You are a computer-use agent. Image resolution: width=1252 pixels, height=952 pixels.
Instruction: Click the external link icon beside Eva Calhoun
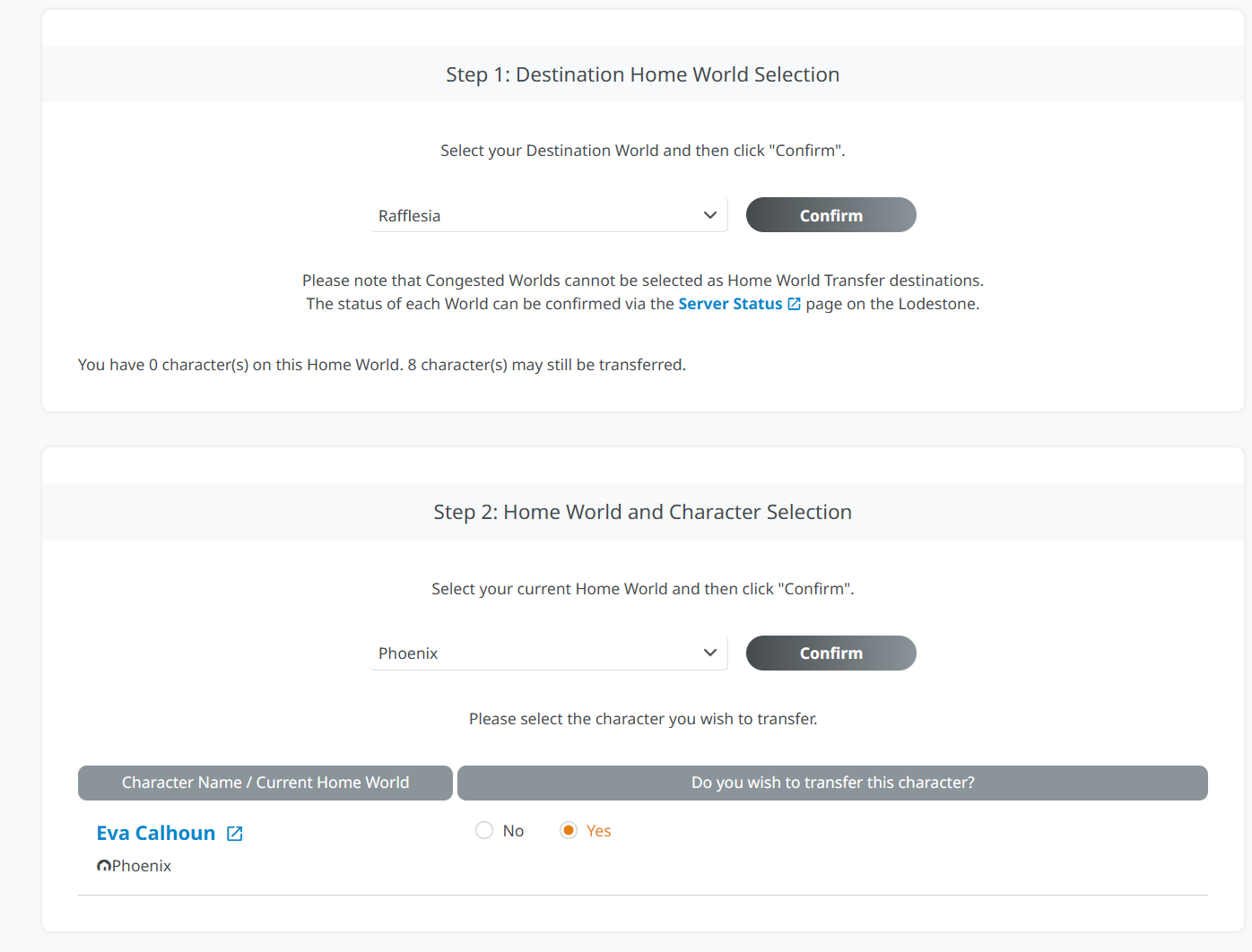[x=235, y=834]
